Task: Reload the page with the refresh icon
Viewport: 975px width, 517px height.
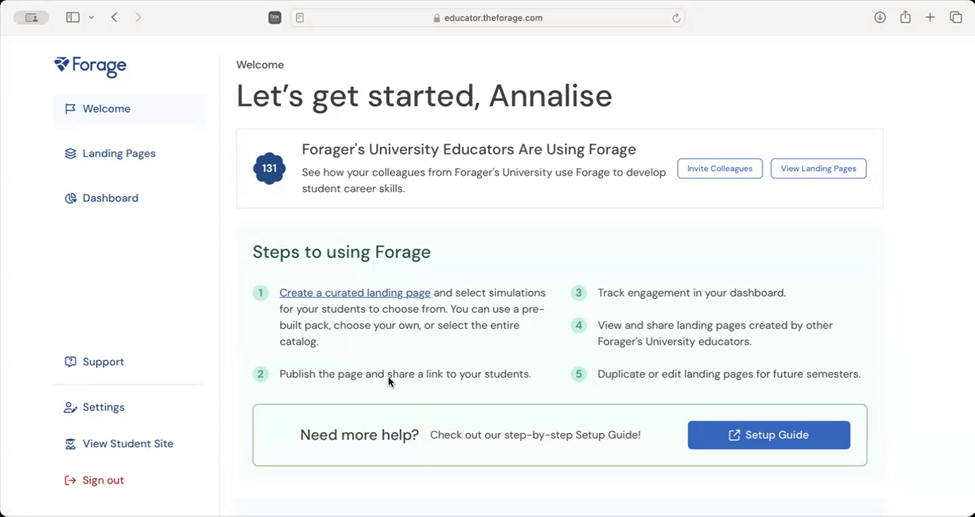Action: click(676, 18)
